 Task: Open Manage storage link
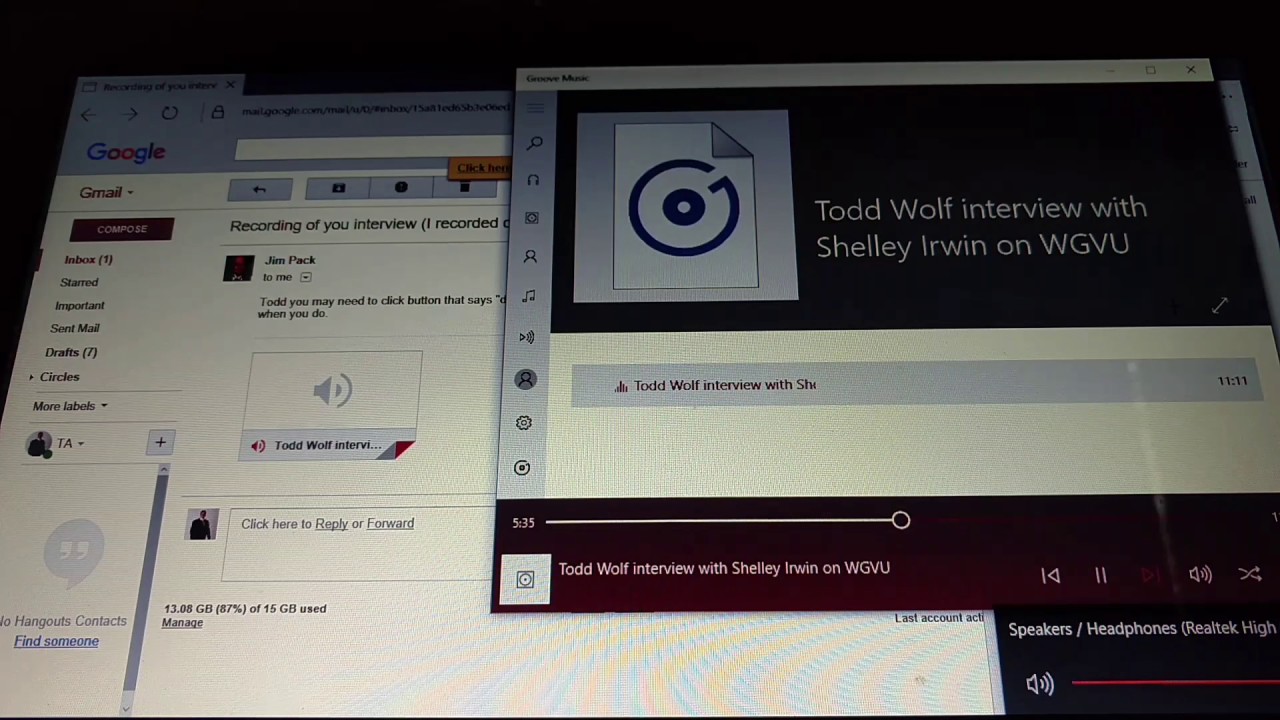point(182,623)
